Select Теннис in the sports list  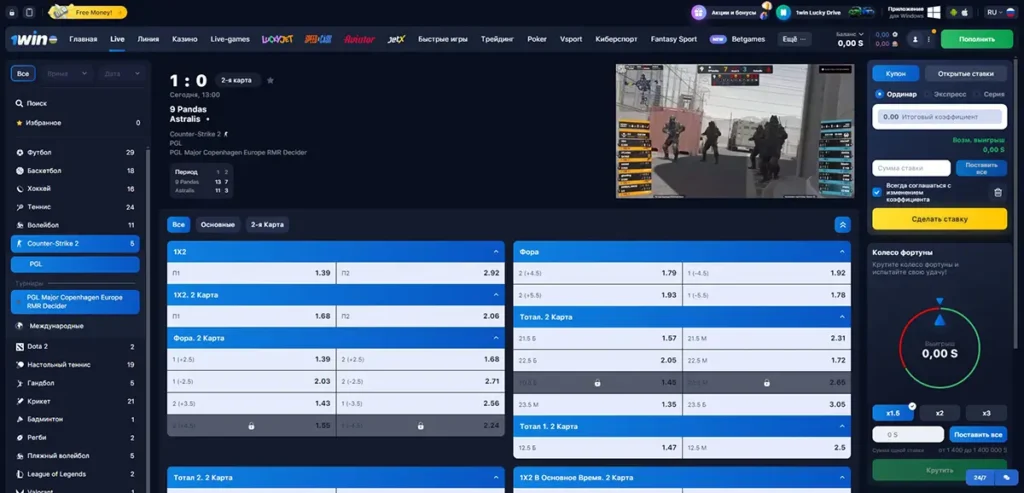click(75, 207)
